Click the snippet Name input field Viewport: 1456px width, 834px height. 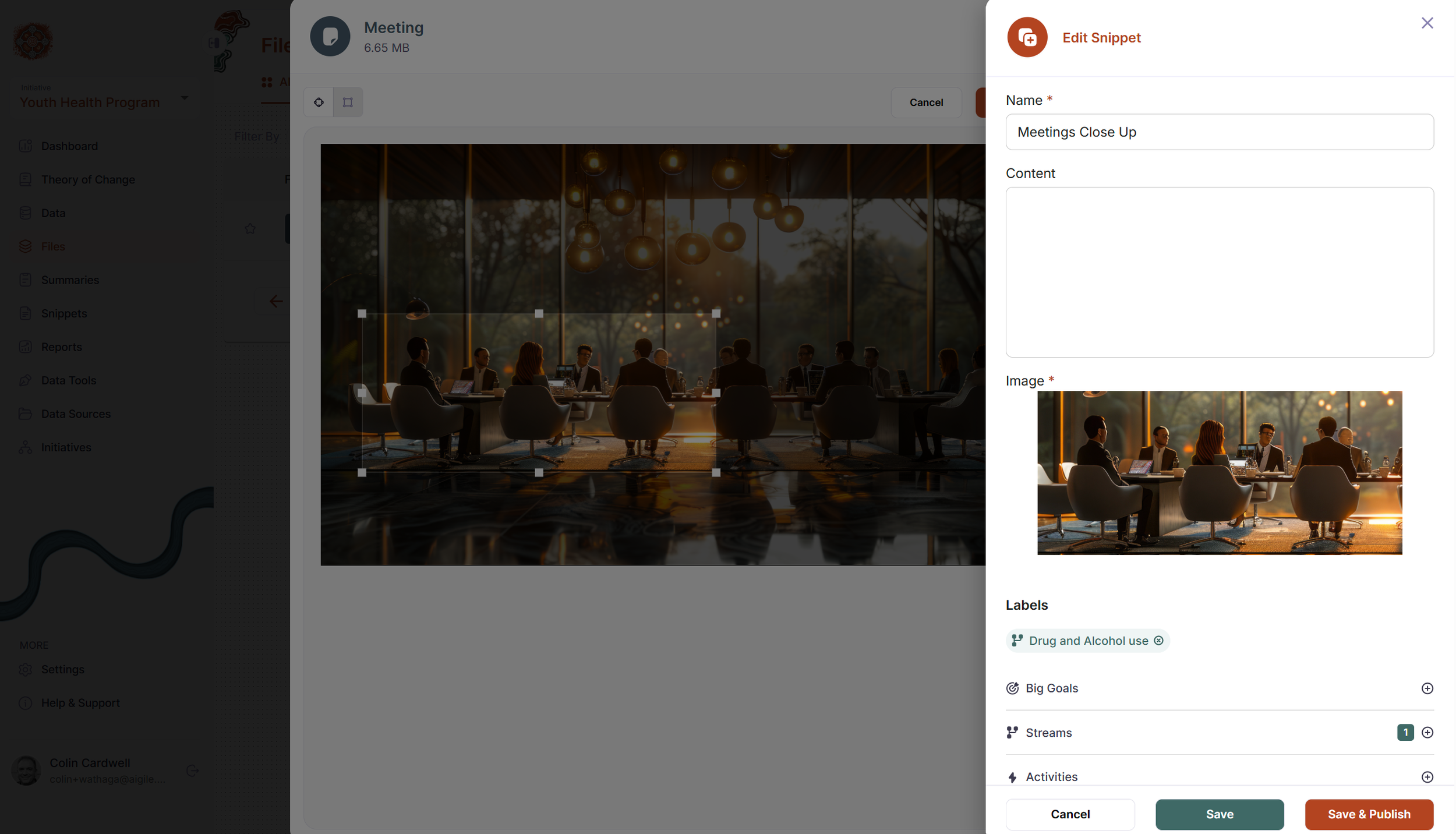tap(1219, 132)
